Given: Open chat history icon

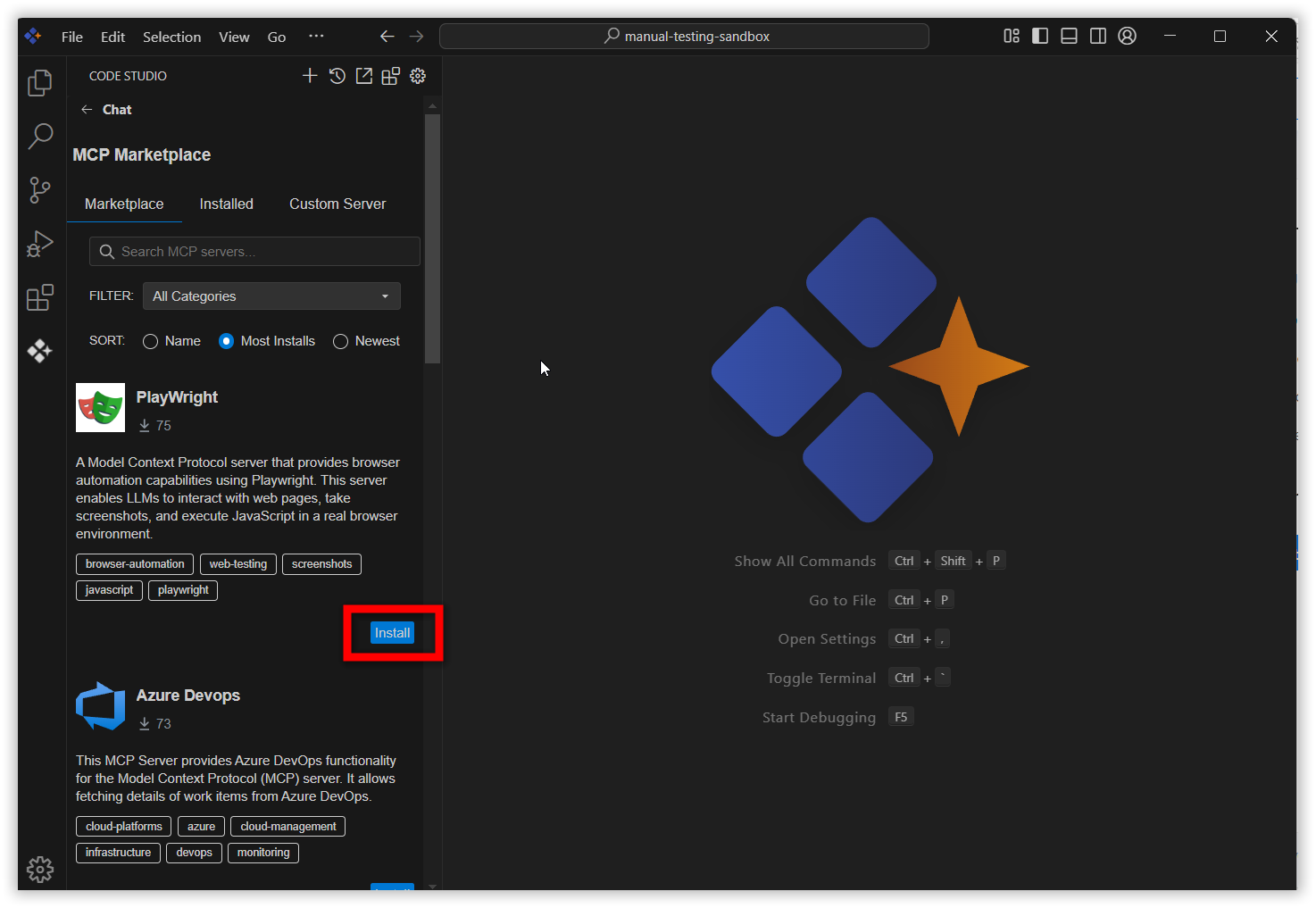Looking at the screenshot, I should tap(337, 76).
